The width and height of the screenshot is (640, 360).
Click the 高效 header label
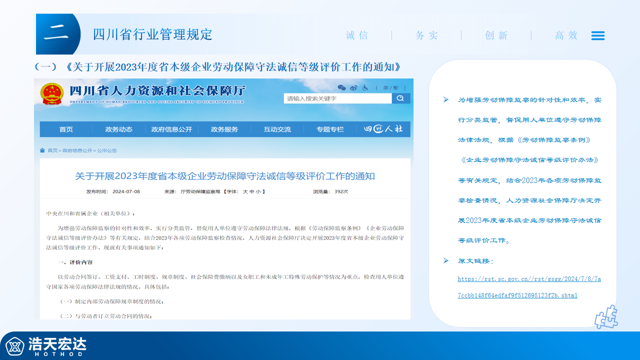566,36
